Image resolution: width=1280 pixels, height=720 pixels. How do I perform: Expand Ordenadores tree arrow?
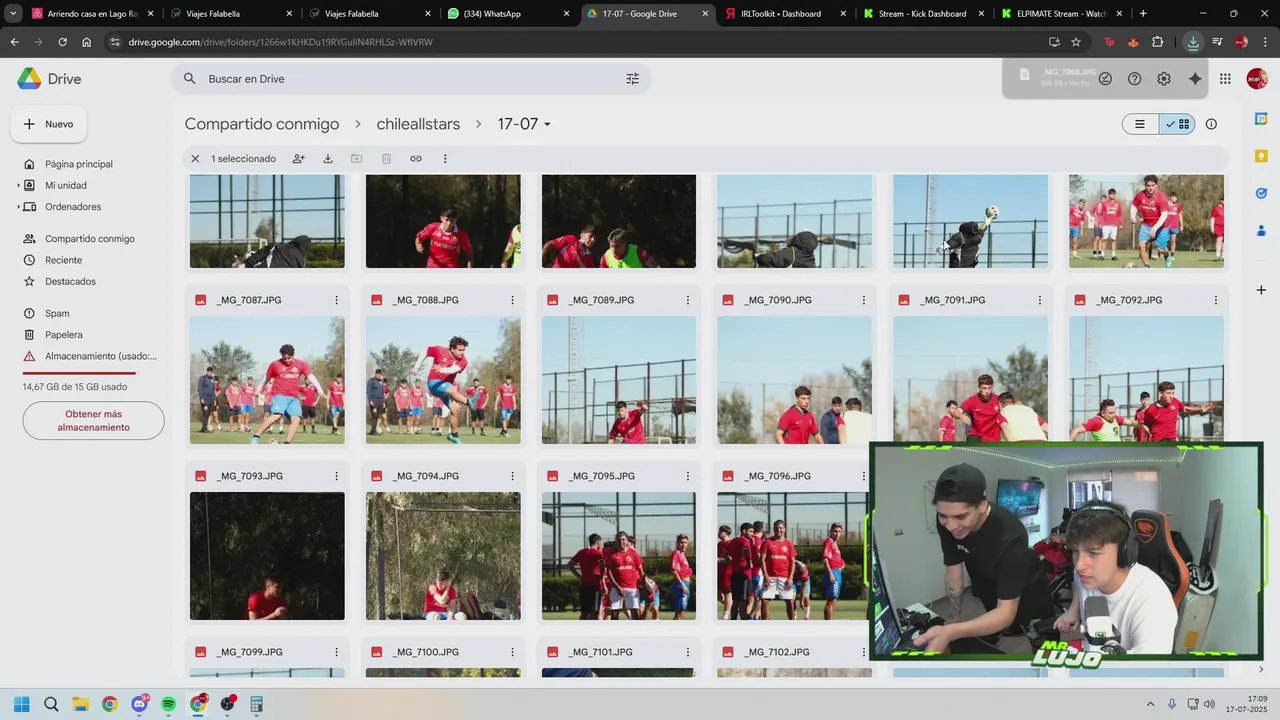(19, 207)
